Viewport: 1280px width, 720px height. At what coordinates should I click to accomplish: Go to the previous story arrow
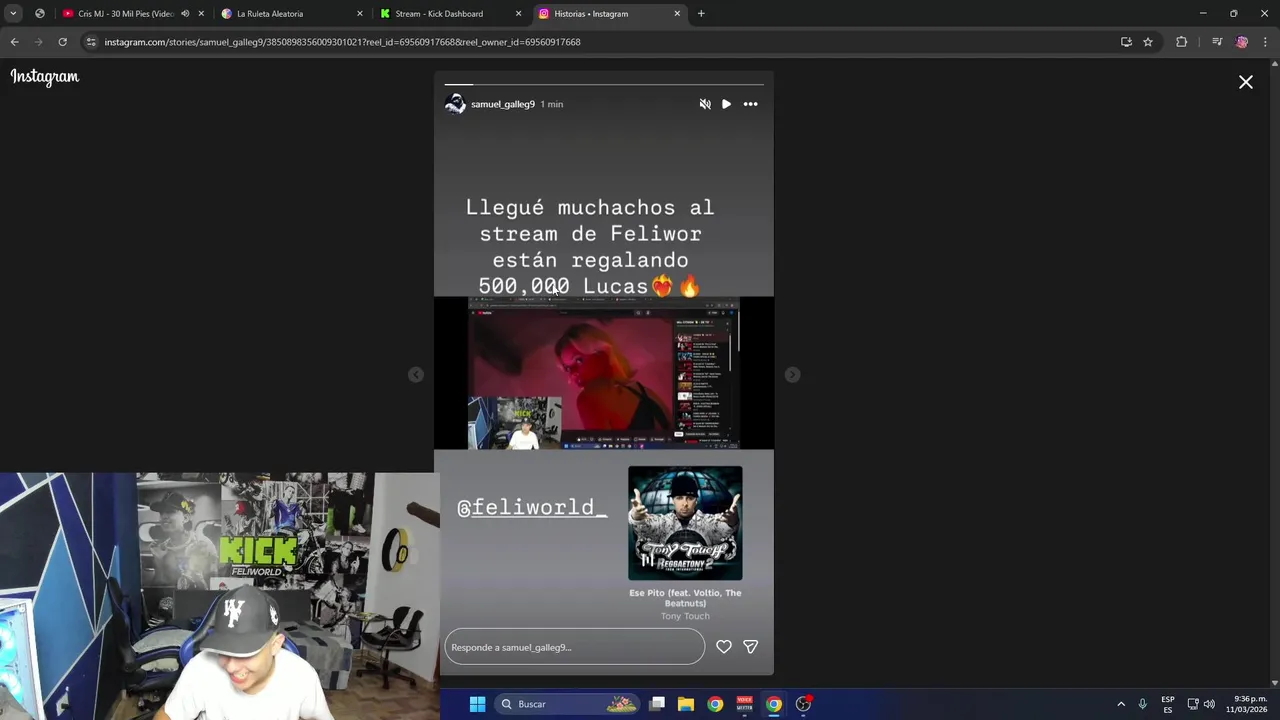click(x=416, y=374)
